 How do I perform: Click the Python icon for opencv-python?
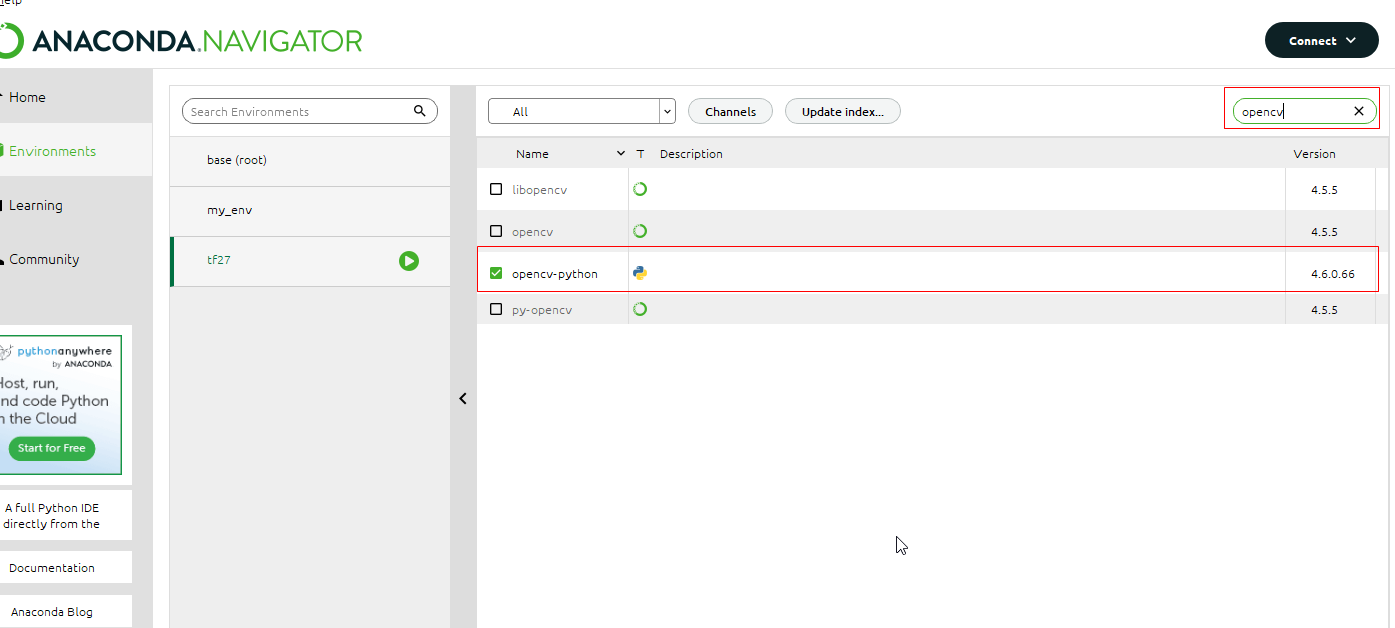pos(640,273)
